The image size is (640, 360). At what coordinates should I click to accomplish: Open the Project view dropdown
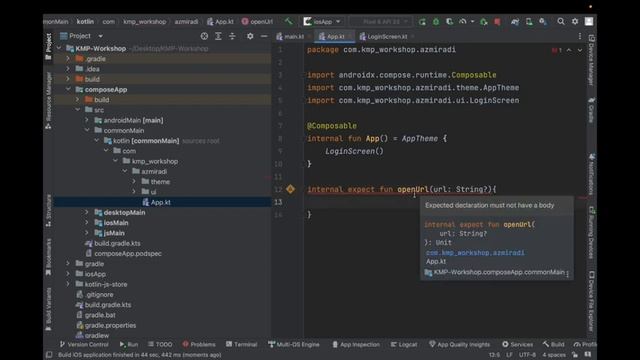pos(100,36)
